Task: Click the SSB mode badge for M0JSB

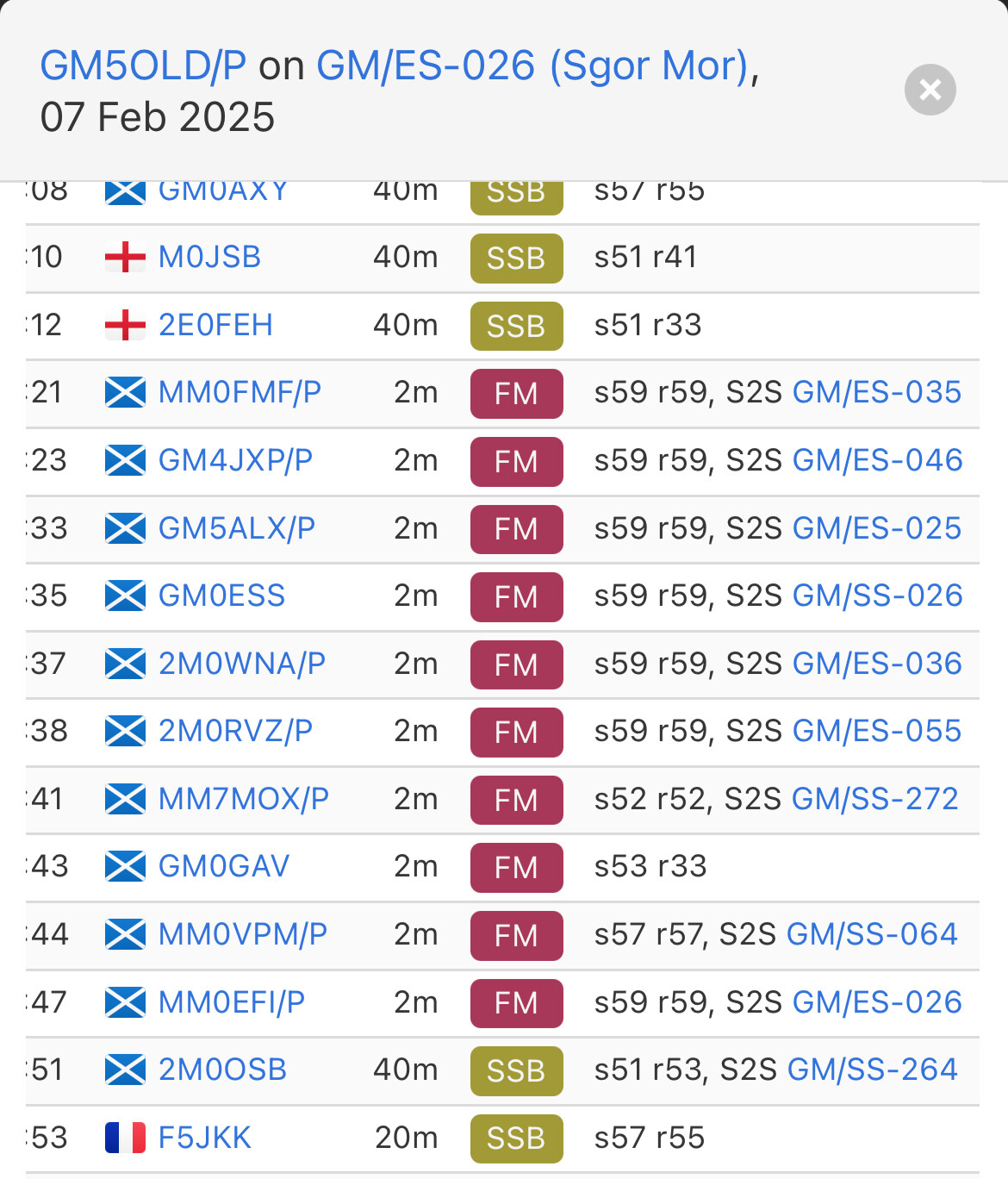Action: pos(517,258)
